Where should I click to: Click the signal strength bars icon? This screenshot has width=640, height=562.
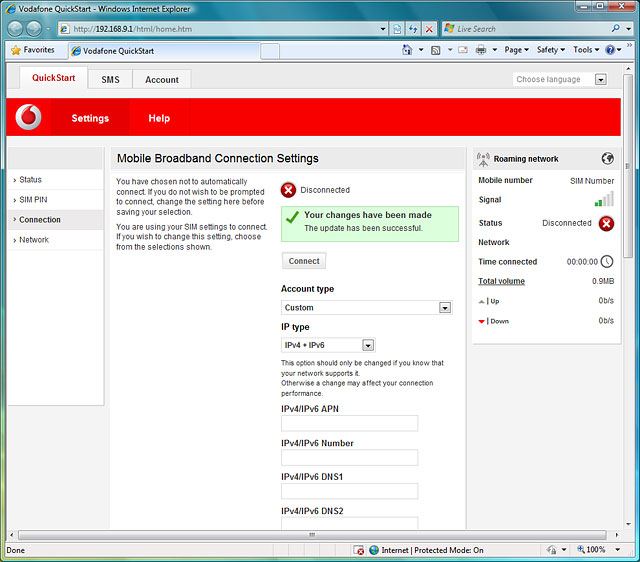tap(604, 199)
